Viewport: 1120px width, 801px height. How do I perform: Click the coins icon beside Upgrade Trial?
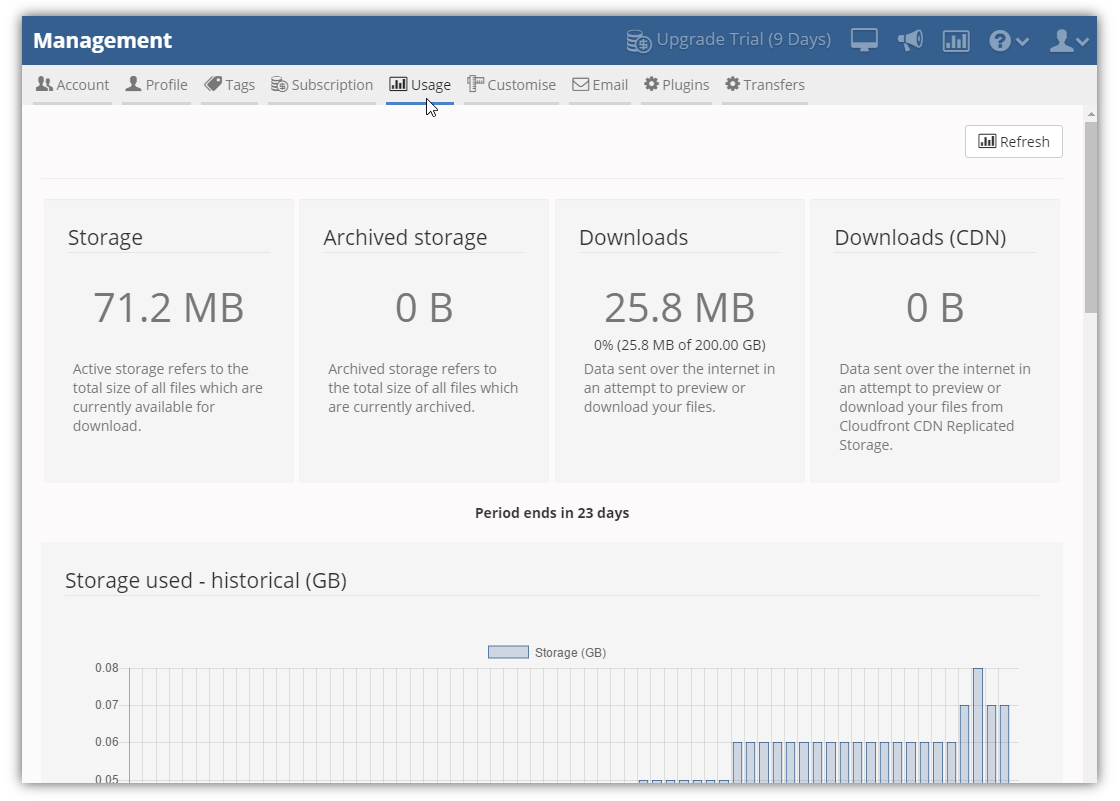coord(638,40)
